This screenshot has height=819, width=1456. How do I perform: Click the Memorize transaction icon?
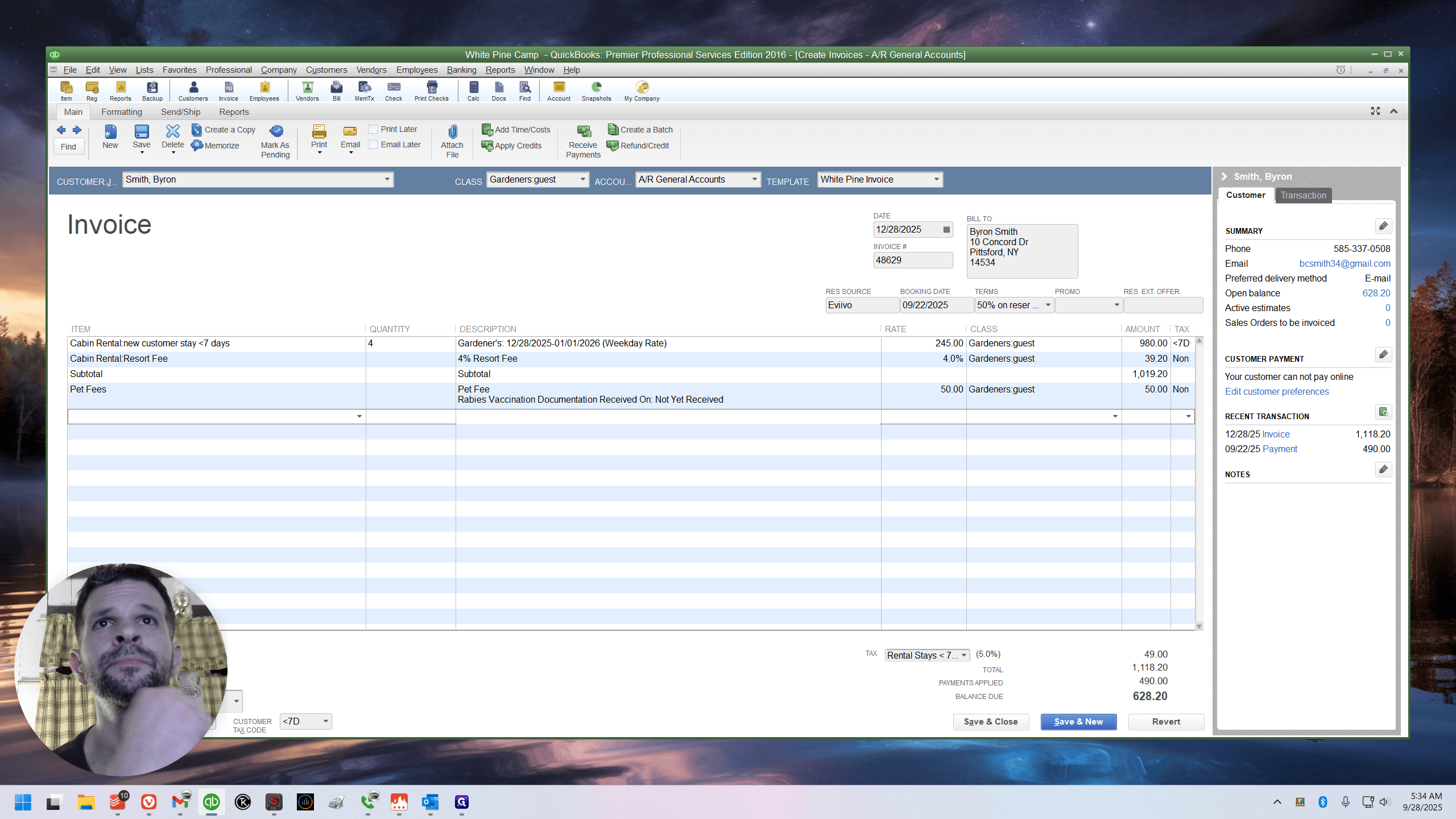pyautogui.click(x=216, y=146)
